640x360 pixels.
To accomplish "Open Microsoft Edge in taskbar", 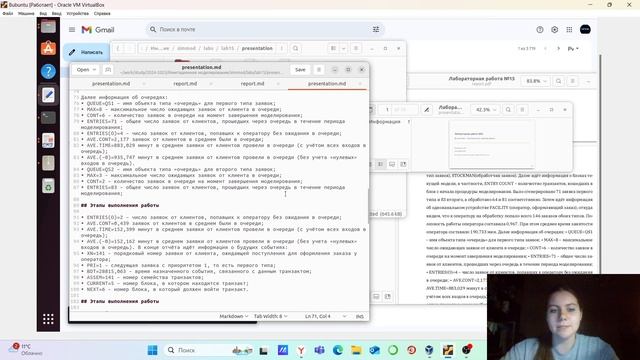I will [x=338, y=350].
